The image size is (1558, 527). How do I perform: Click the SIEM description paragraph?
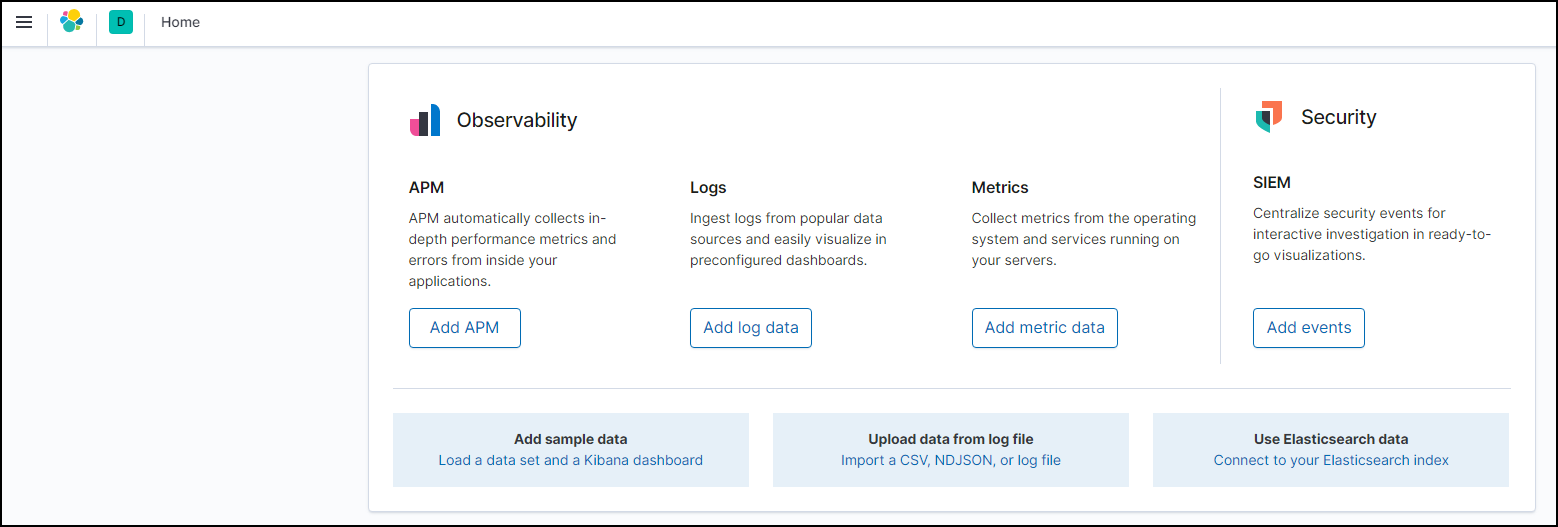pos(1372,235)
